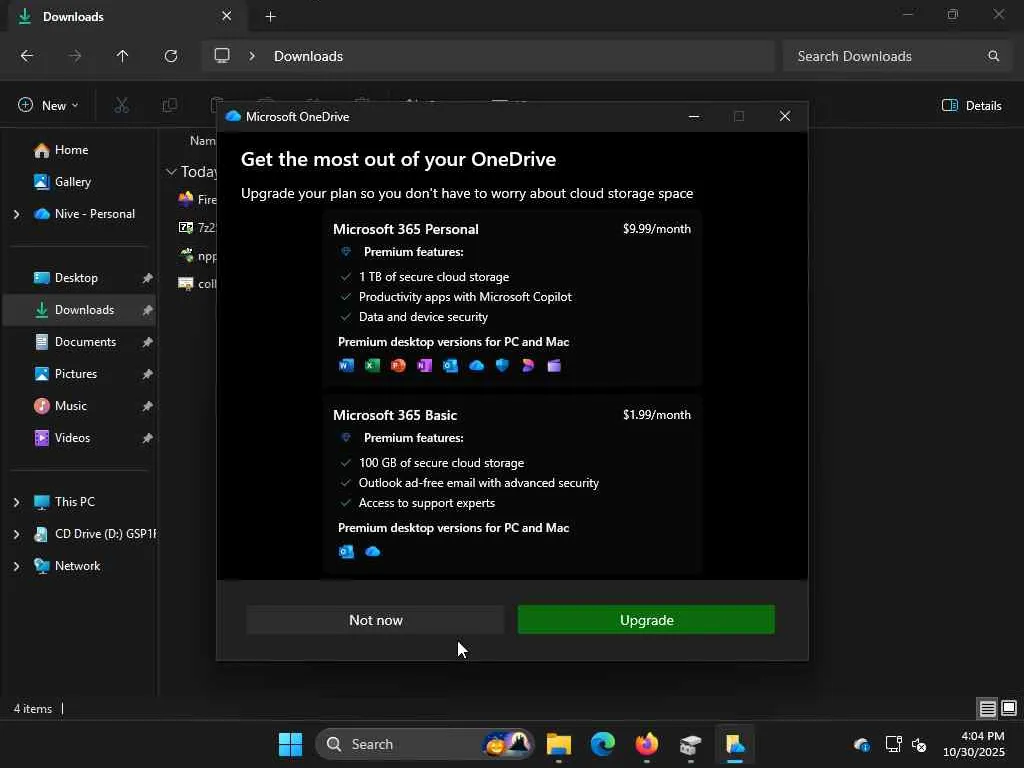The width and height of the screenshot is (1024, 768).
Task: Go up one folder level in Explorer
Action: (122, 56)
